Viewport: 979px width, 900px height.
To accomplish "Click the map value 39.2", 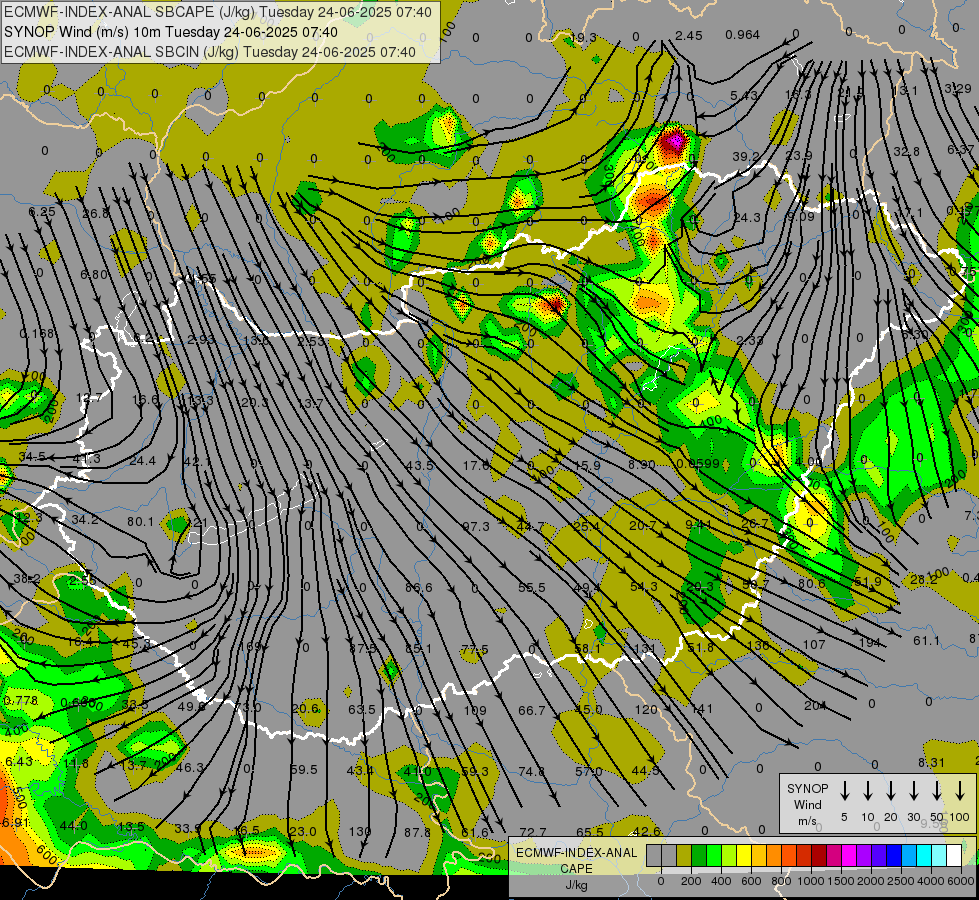I will [x=746, y=157].
